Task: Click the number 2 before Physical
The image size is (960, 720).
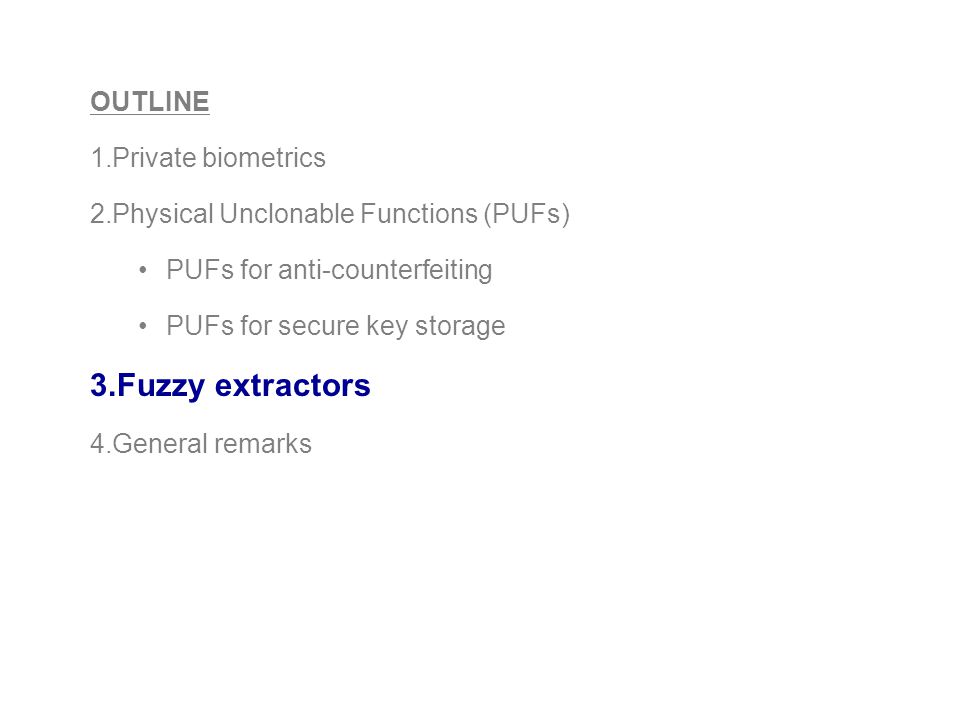Action: (98, 214)
